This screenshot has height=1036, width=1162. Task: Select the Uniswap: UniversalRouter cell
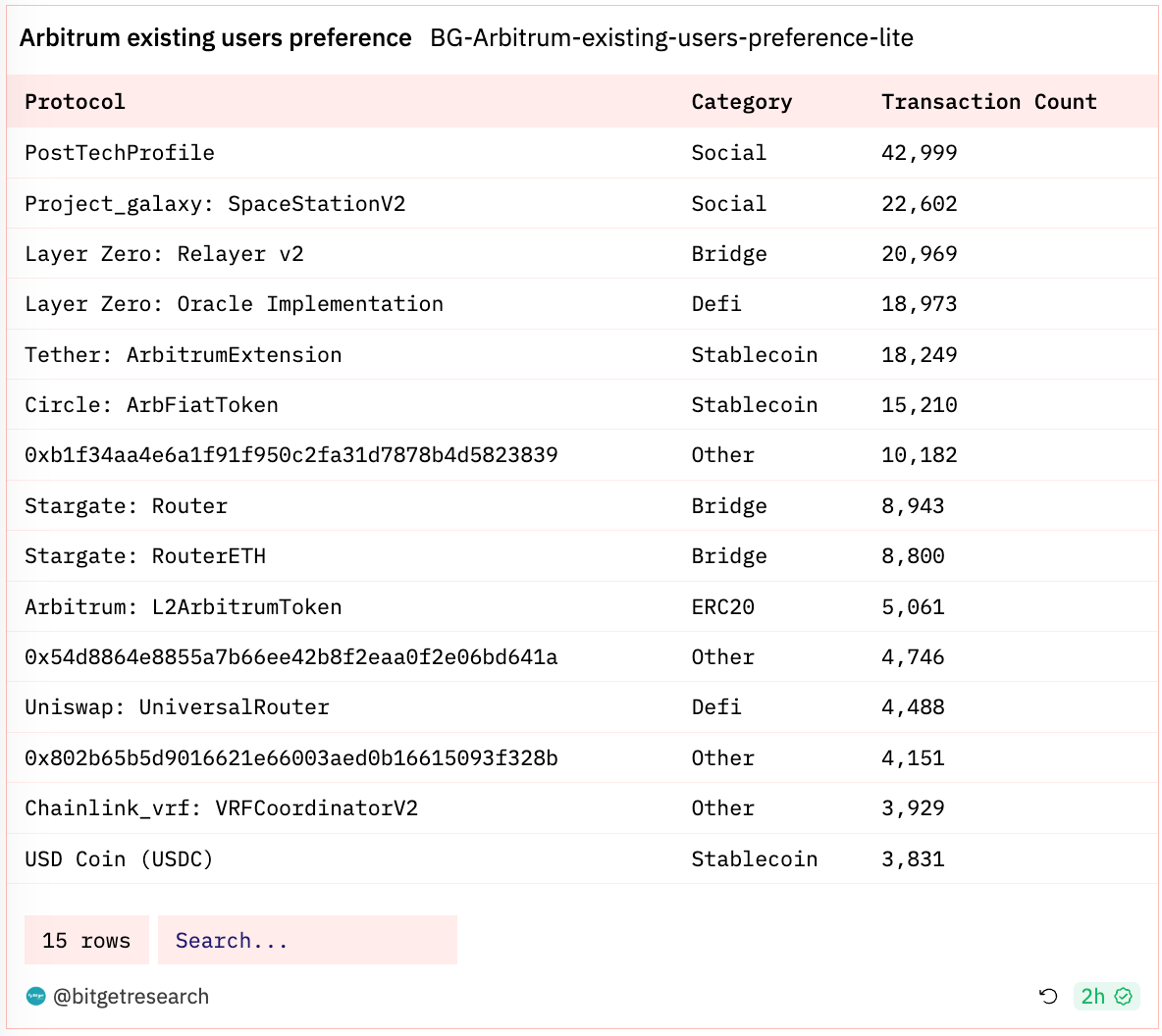coord(177,707)
